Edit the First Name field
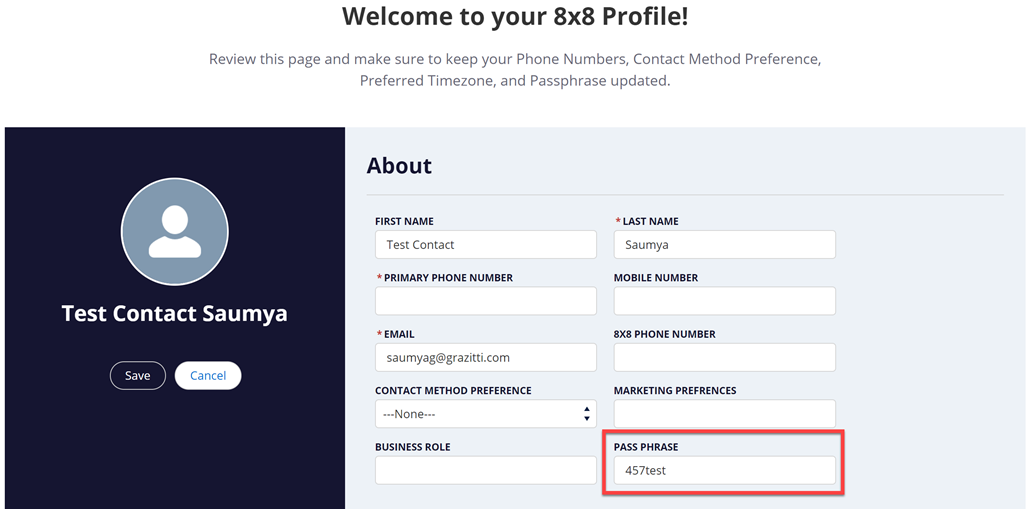 486,245
